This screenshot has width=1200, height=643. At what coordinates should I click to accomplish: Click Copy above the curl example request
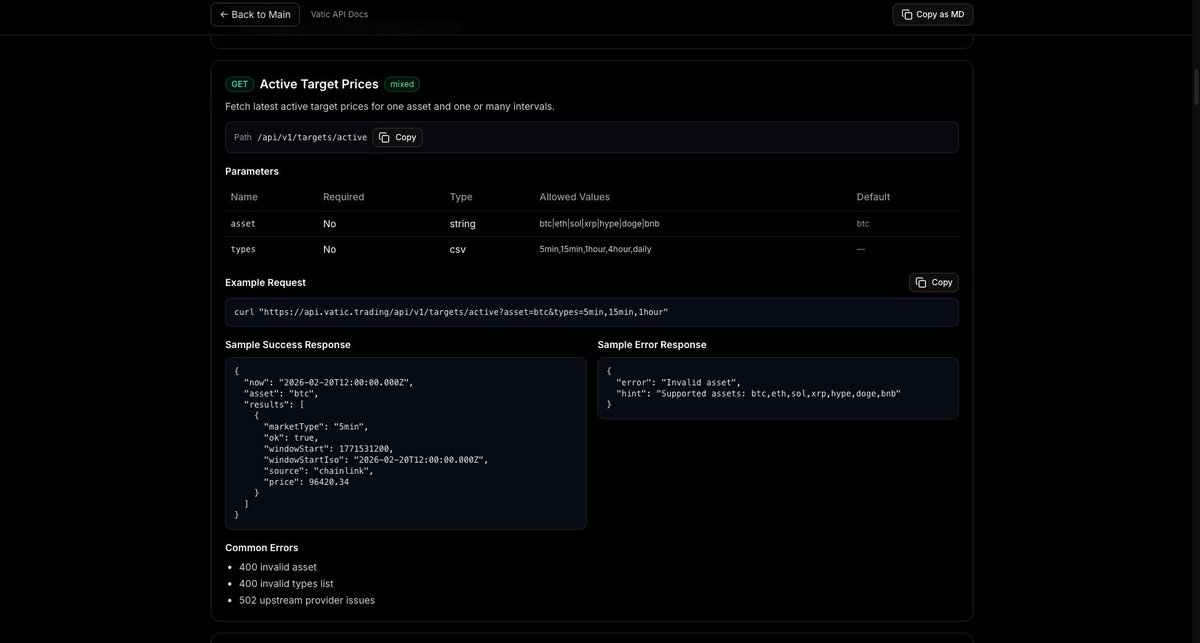pos(932,281)
